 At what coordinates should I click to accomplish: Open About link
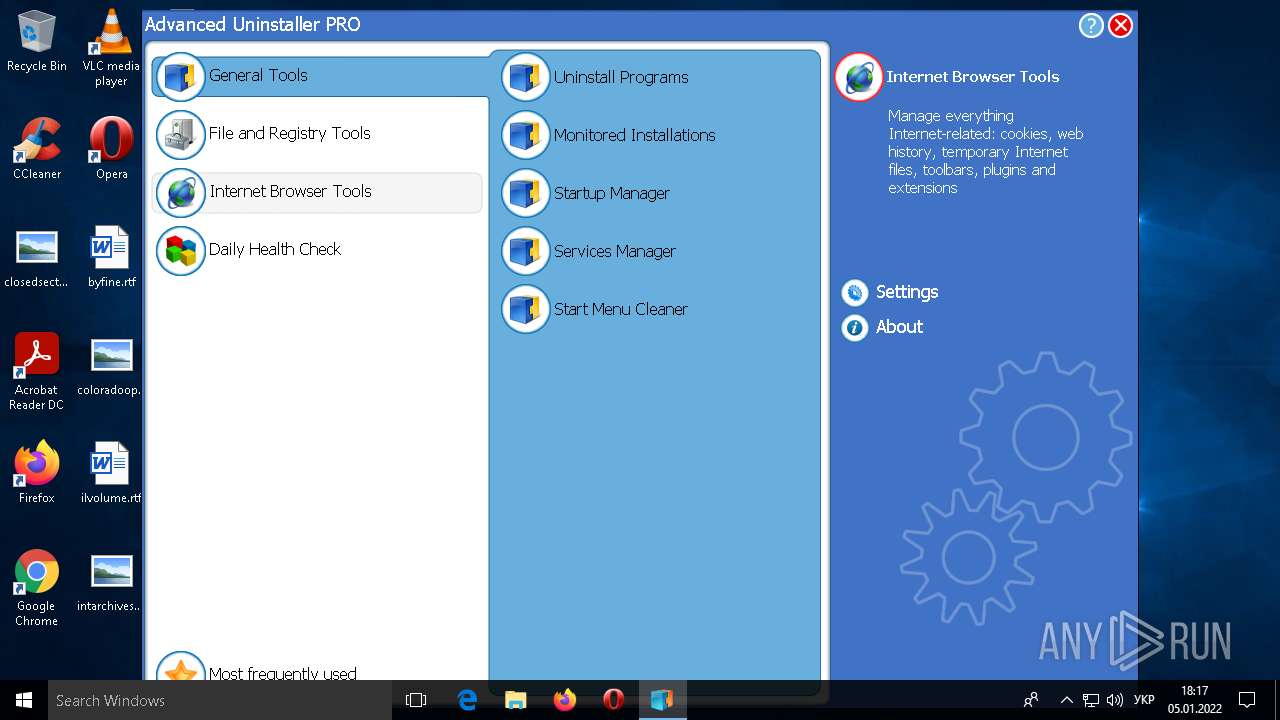pos(899,327)
